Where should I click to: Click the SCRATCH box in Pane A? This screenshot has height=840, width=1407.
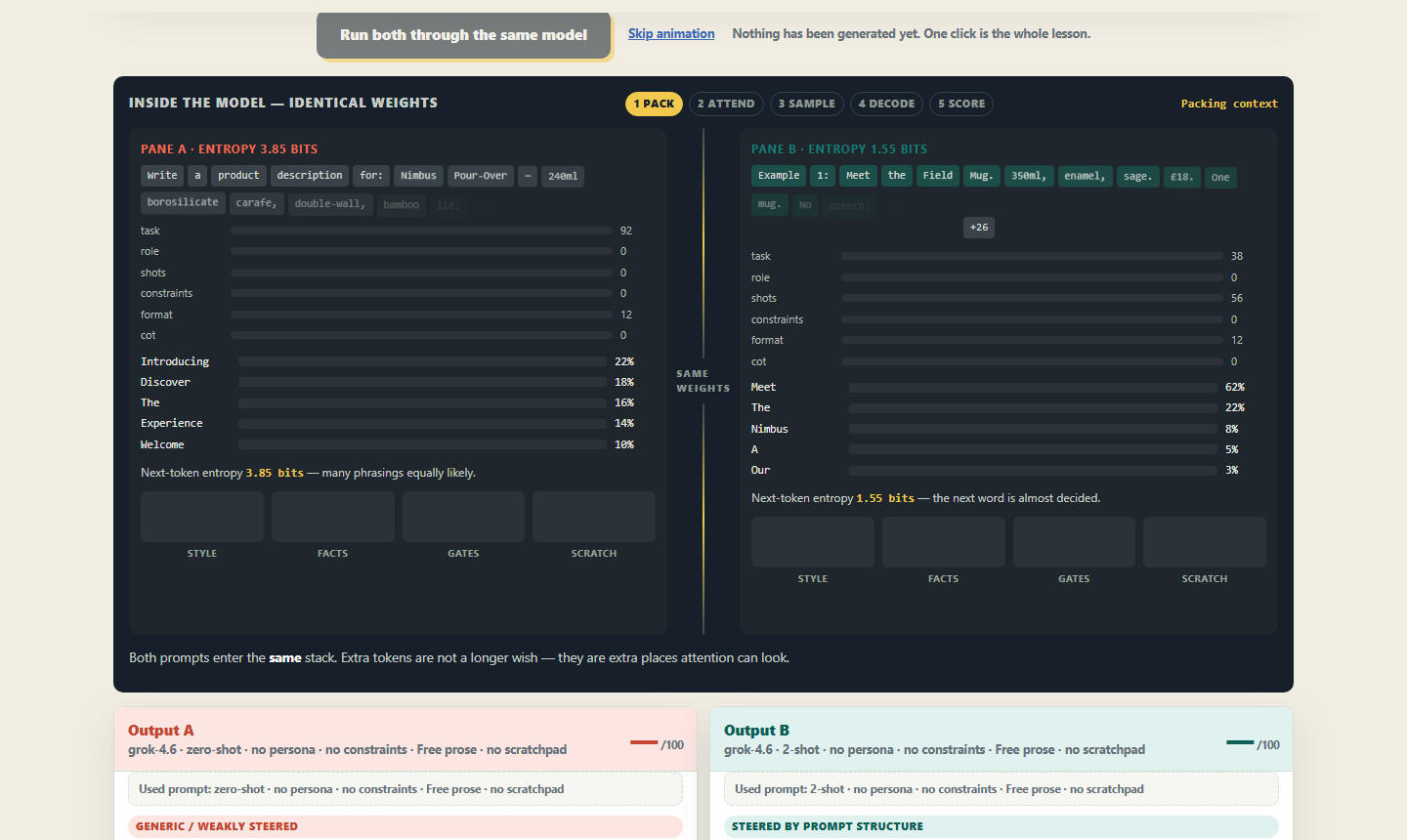coord(594,517)
